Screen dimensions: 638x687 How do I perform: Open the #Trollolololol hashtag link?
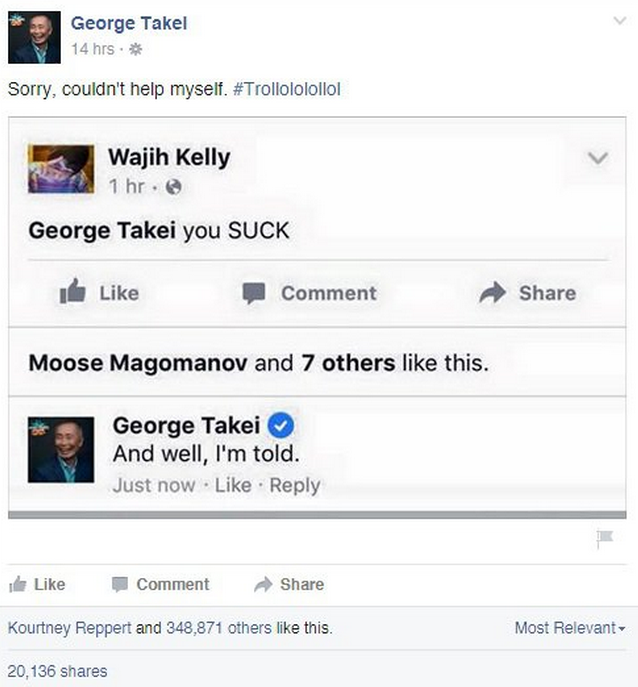point(286,89)
